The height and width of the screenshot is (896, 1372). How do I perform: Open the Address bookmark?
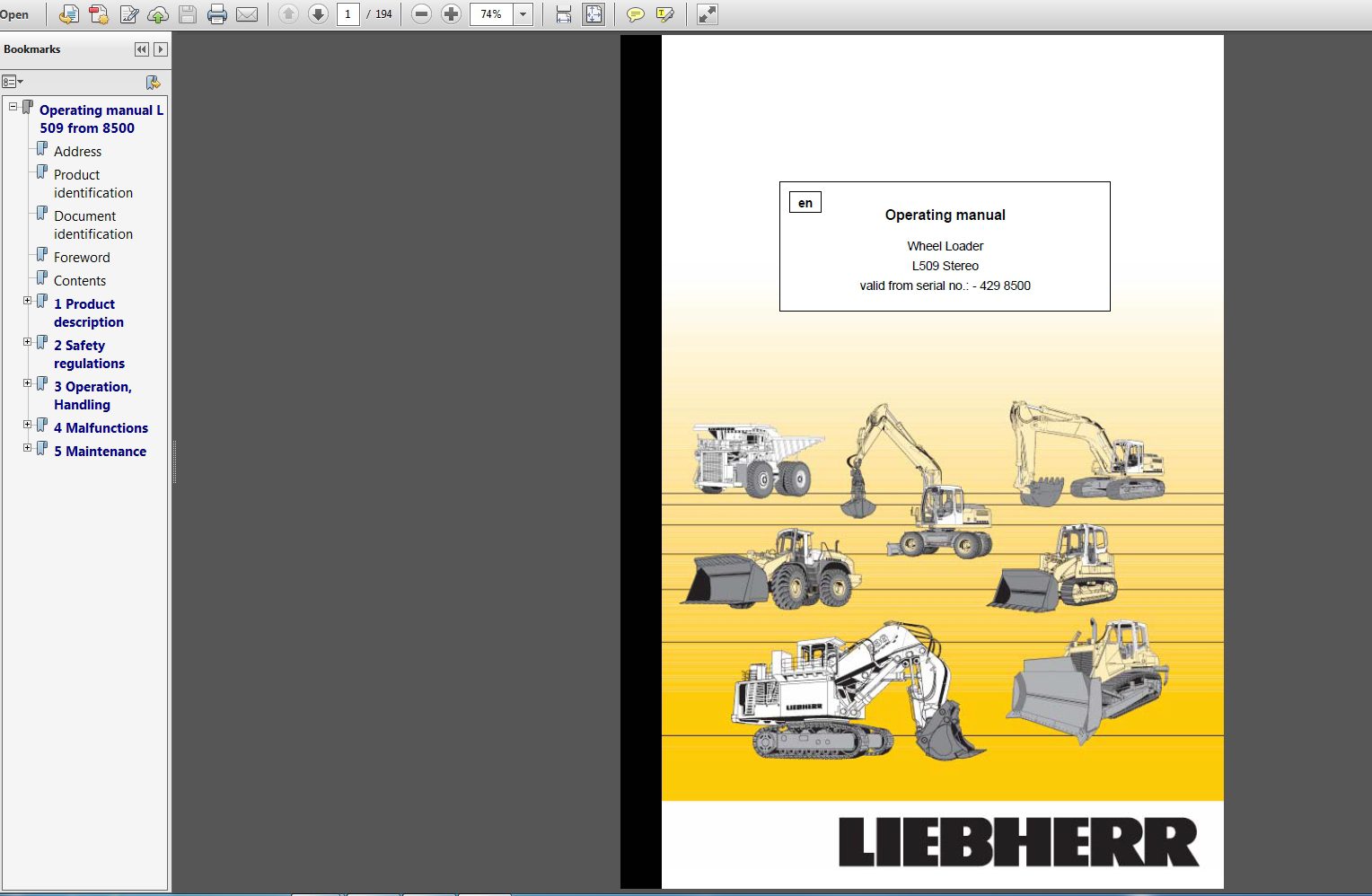click(77, 151)
